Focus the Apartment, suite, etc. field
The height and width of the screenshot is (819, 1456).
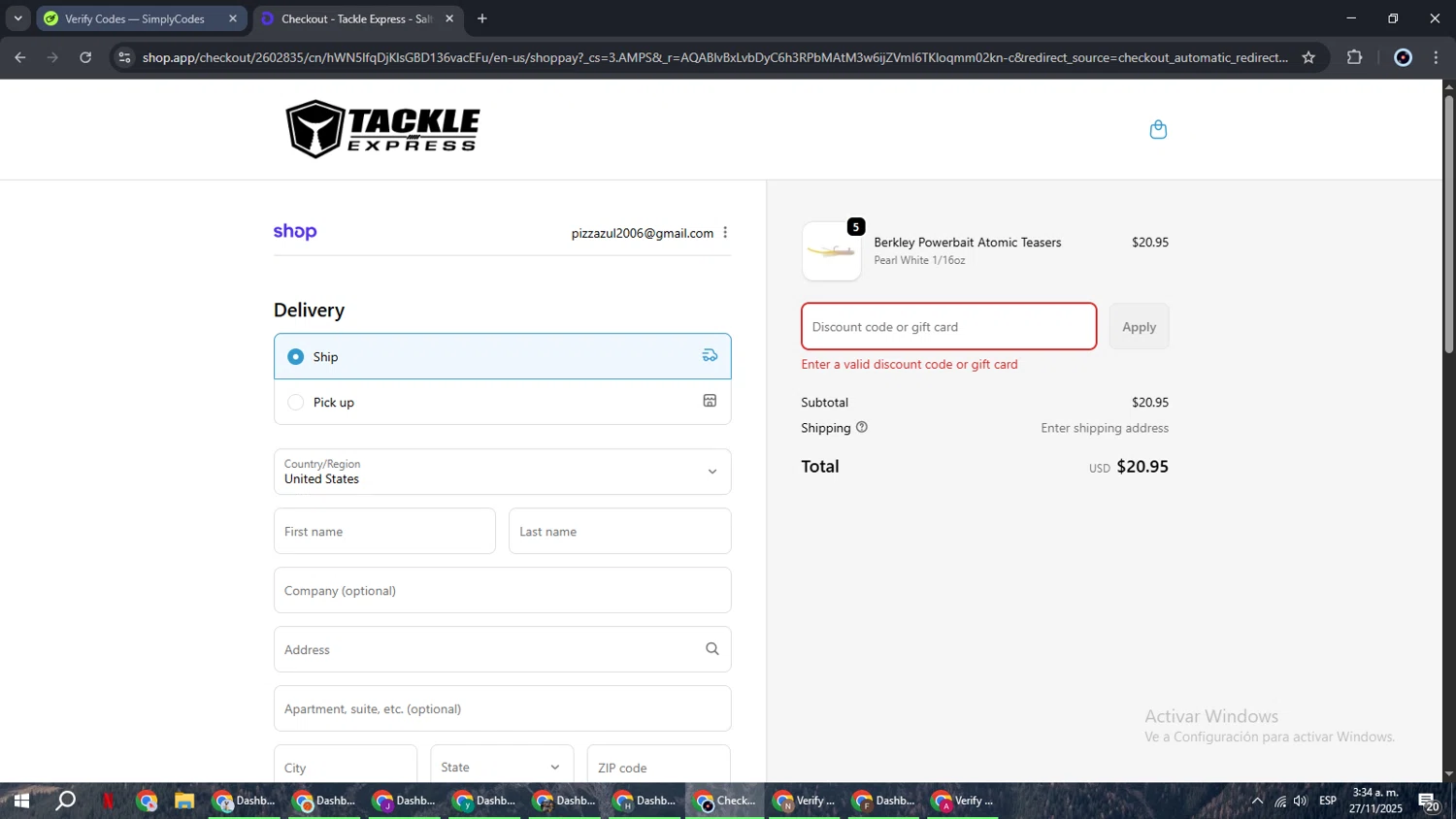[502, 708]
